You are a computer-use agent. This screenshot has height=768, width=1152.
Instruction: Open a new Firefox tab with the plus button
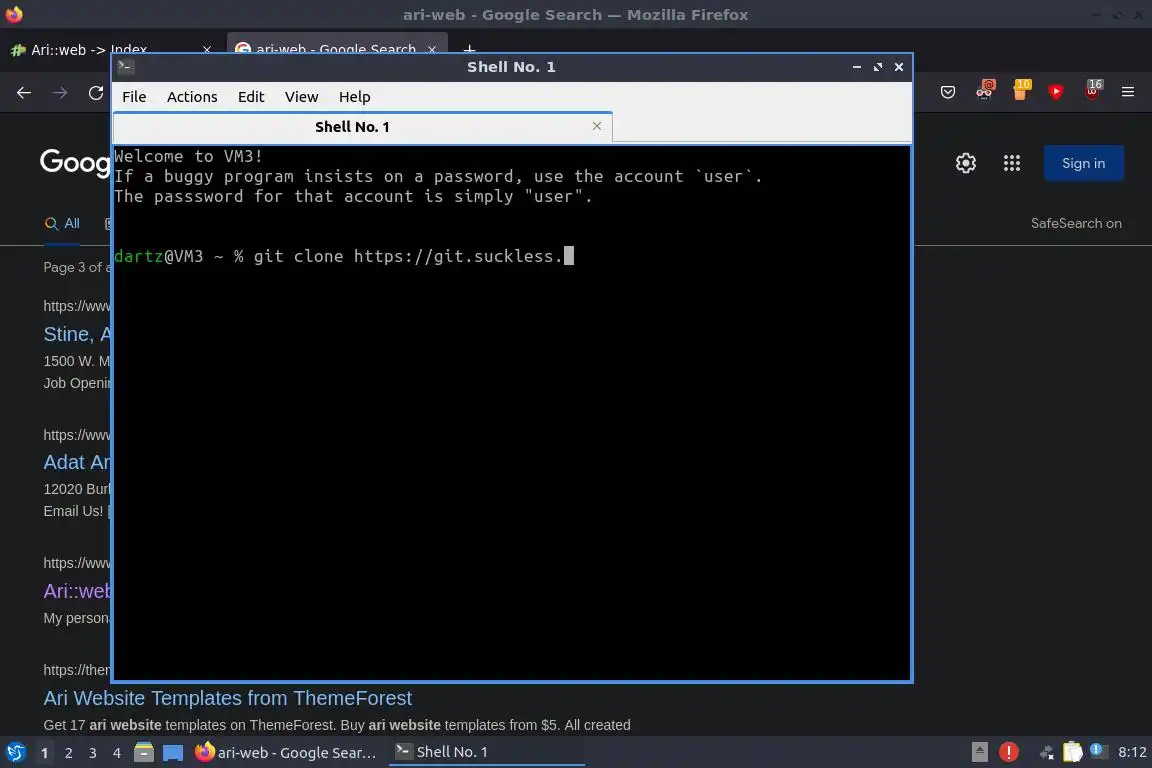(x=469, y=49)
